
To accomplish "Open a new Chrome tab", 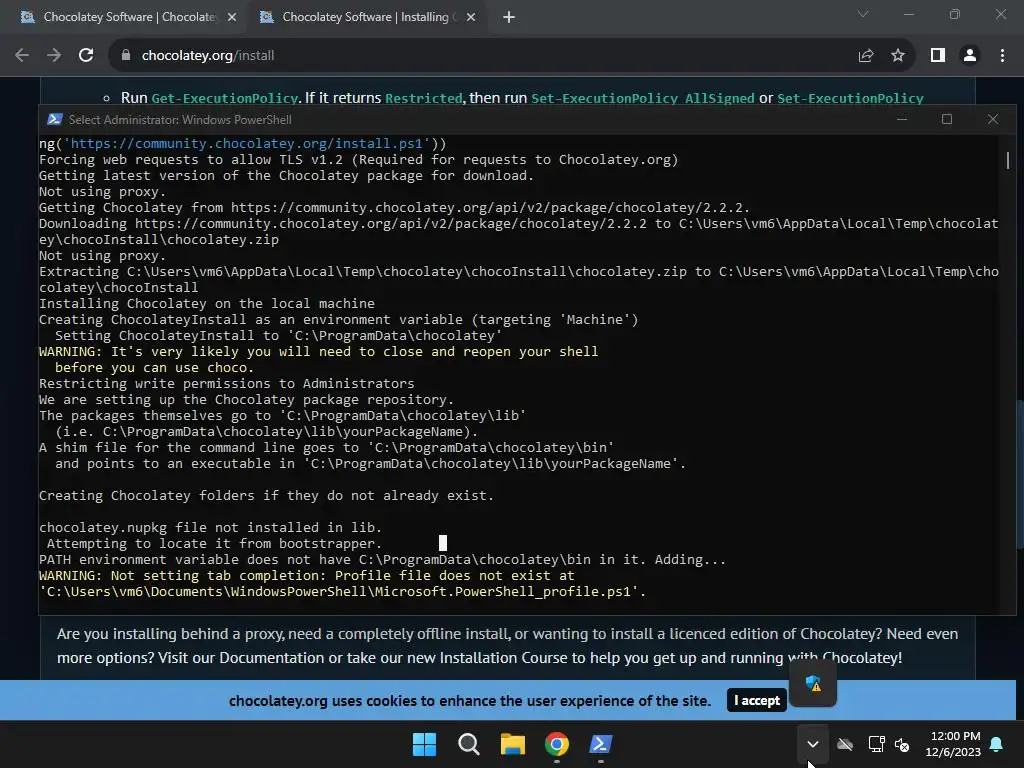I will (509, 17).
